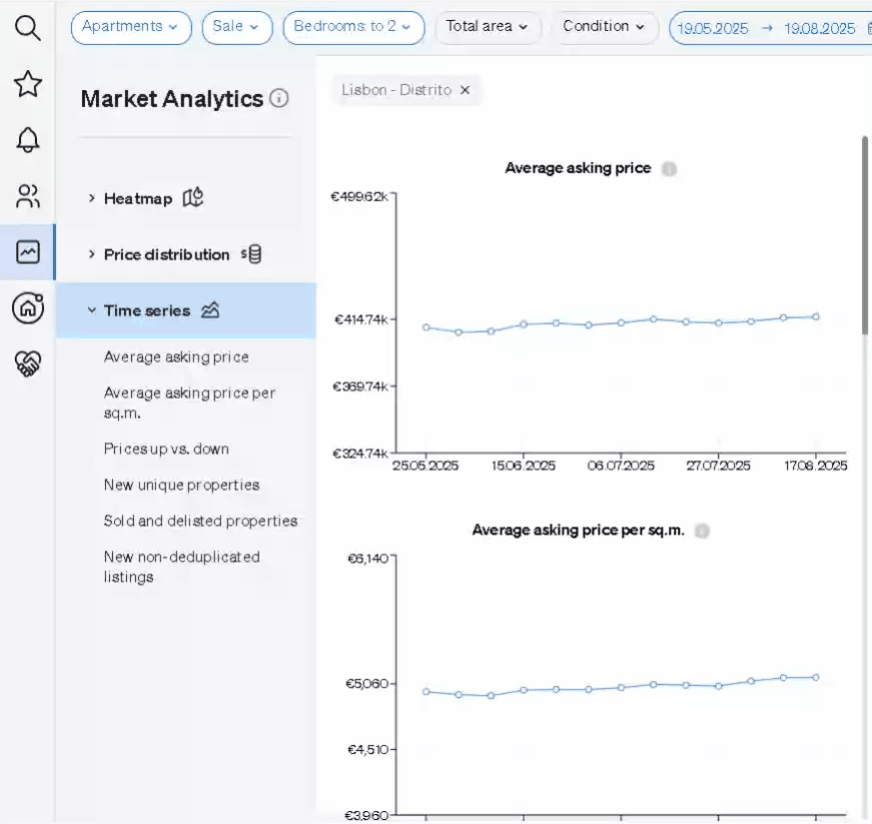The height and width of the screenshot is (824, 872).
Task: Open favorites via the star icon
Action: pyautogui.click(x=28, y=84)
